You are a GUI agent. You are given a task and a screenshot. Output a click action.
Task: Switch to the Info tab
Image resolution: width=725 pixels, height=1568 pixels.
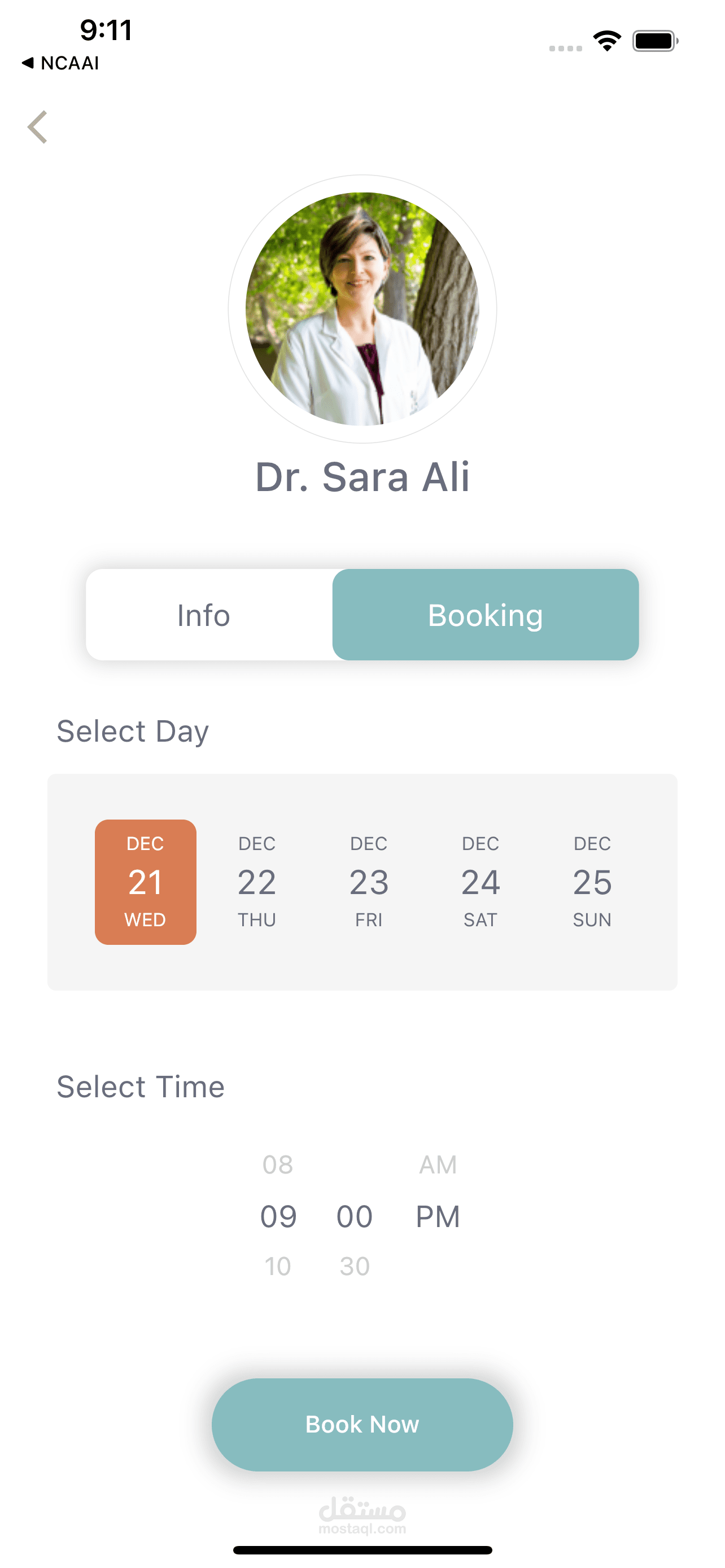click(x=203, y=615)
